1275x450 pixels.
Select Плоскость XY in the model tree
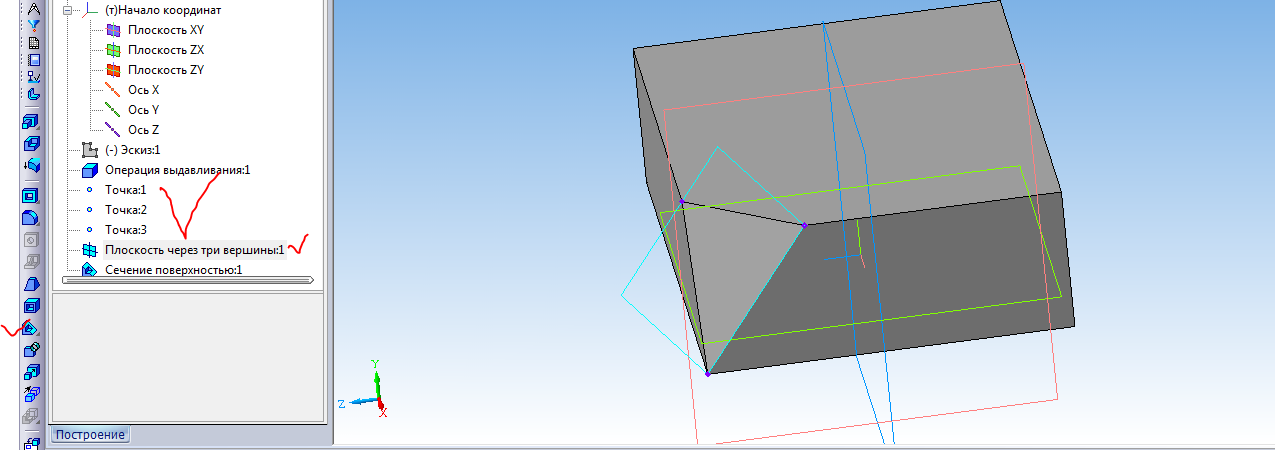(x=166, y=30)
